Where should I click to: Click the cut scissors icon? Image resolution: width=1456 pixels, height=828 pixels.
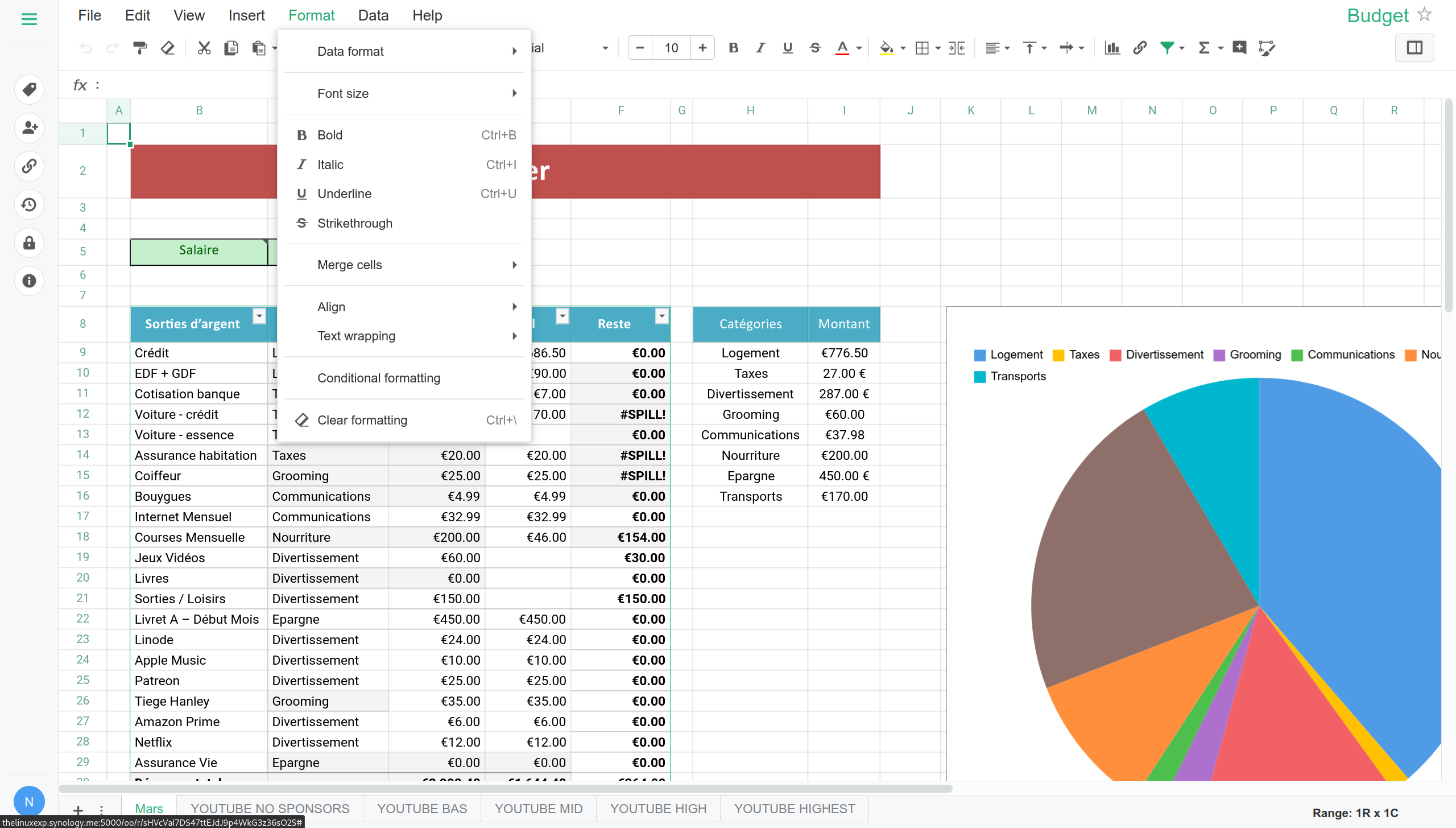pos(204,48)
